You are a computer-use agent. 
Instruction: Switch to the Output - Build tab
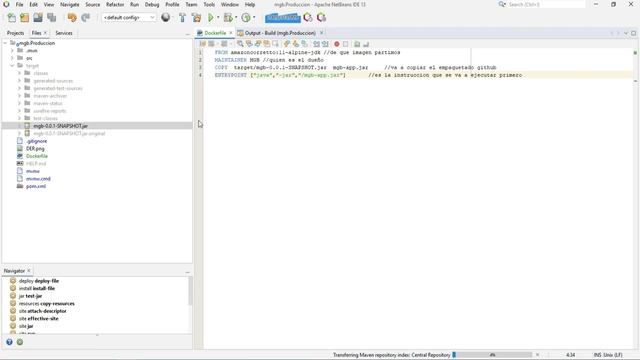[x=280, y=33]
